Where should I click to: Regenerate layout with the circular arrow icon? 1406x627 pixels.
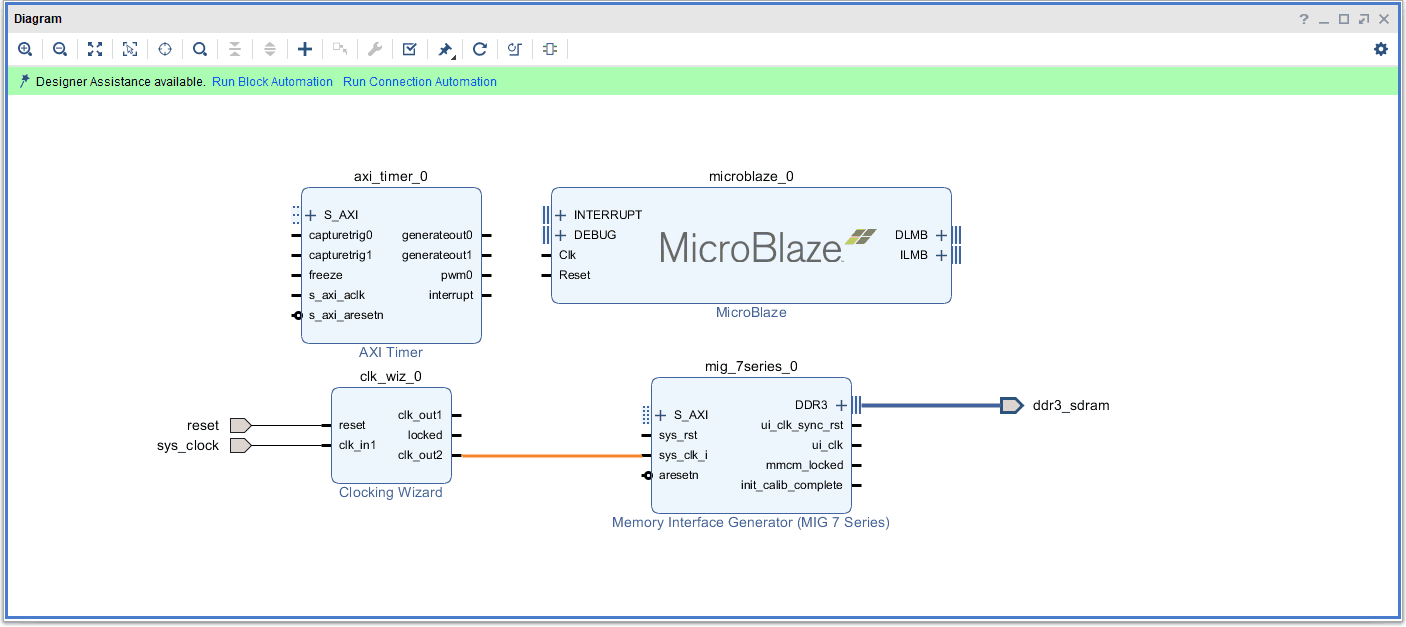[x=480, y=49]
